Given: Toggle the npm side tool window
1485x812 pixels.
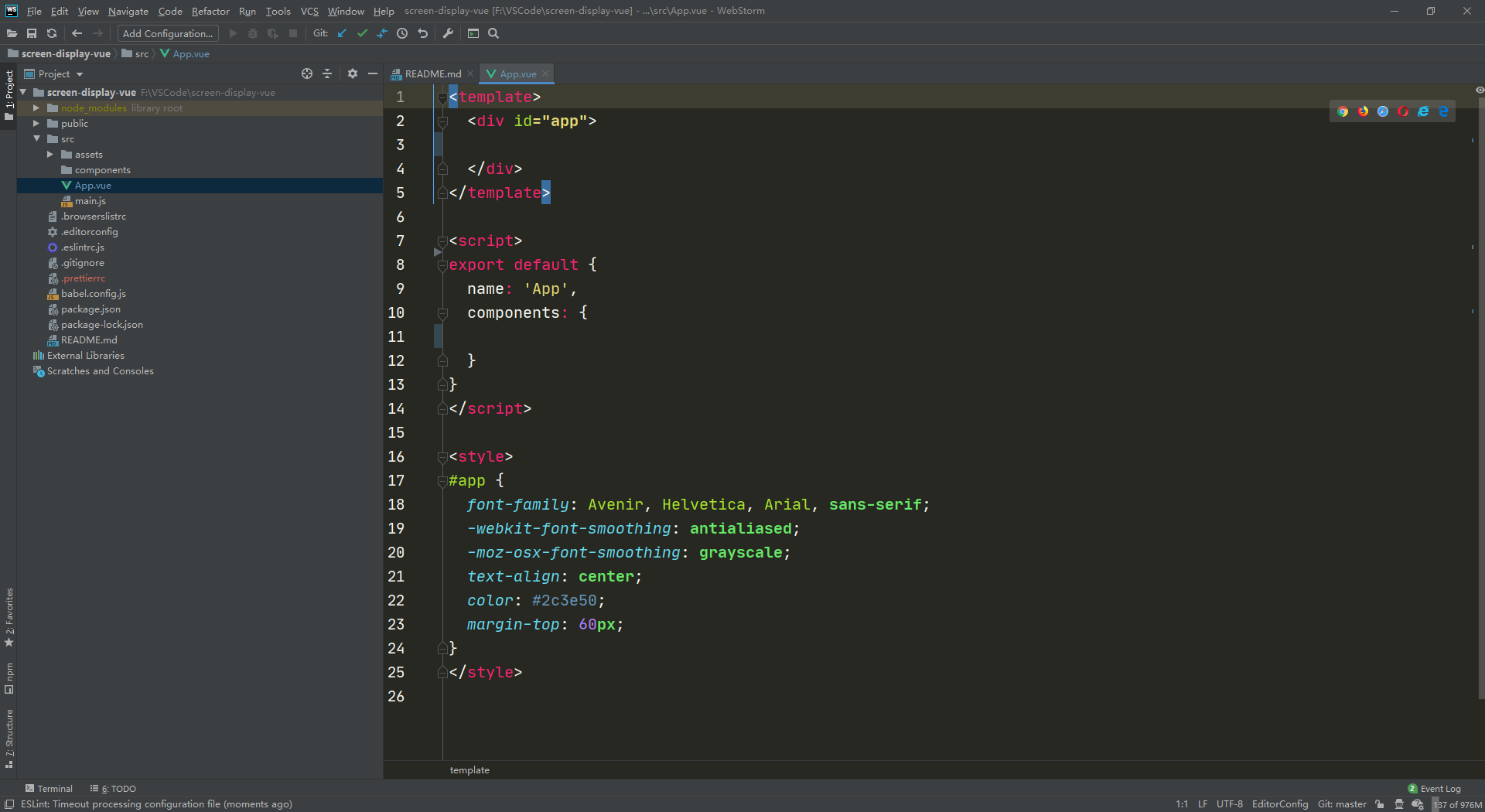Looking at the screenshot, I should [x=9, y=678].
